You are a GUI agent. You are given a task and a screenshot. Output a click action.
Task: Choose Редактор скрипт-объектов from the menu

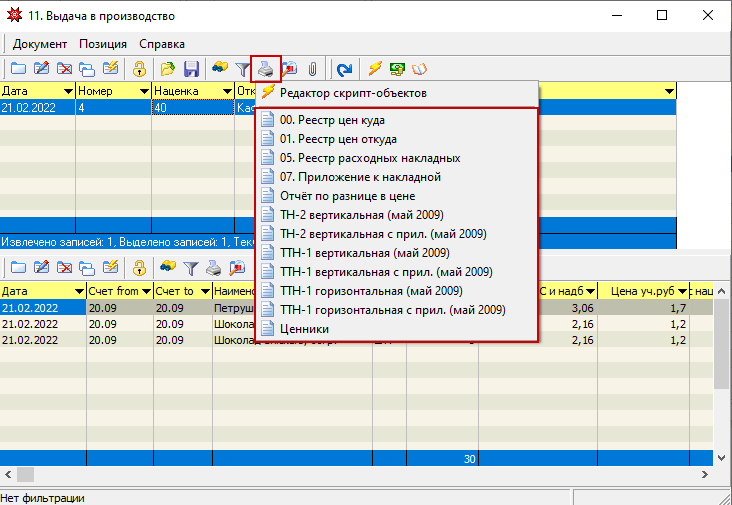point(353,92)
